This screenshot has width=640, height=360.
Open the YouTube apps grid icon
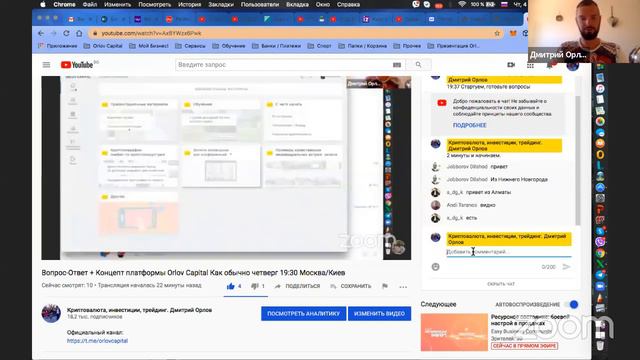(530, 65)
